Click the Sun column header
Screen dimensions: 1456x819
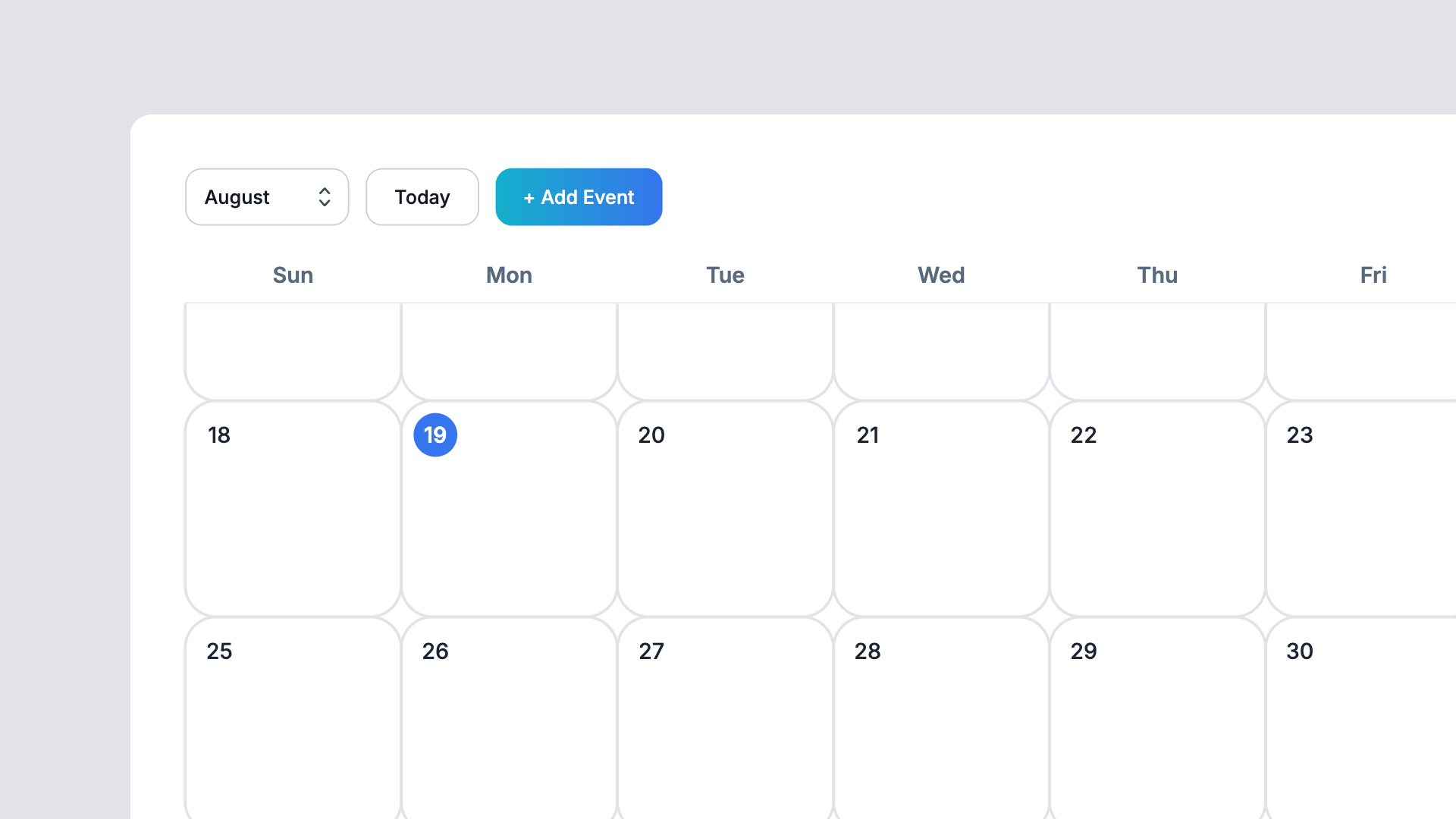click(293, 275)
